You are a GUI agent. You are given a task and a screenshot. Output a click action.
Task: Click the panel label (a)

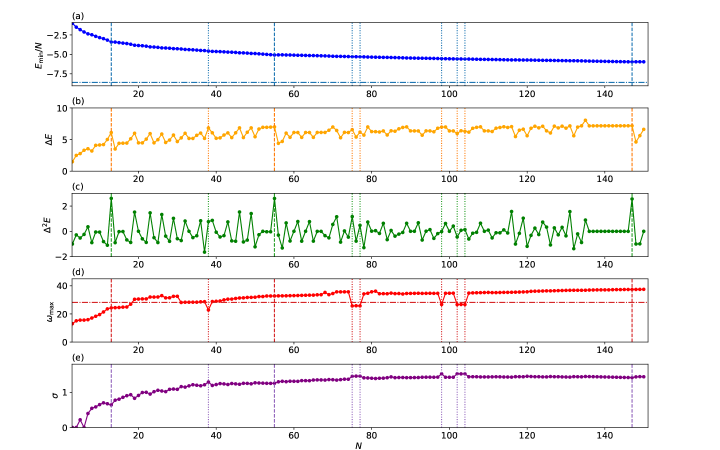click(78, 16)
